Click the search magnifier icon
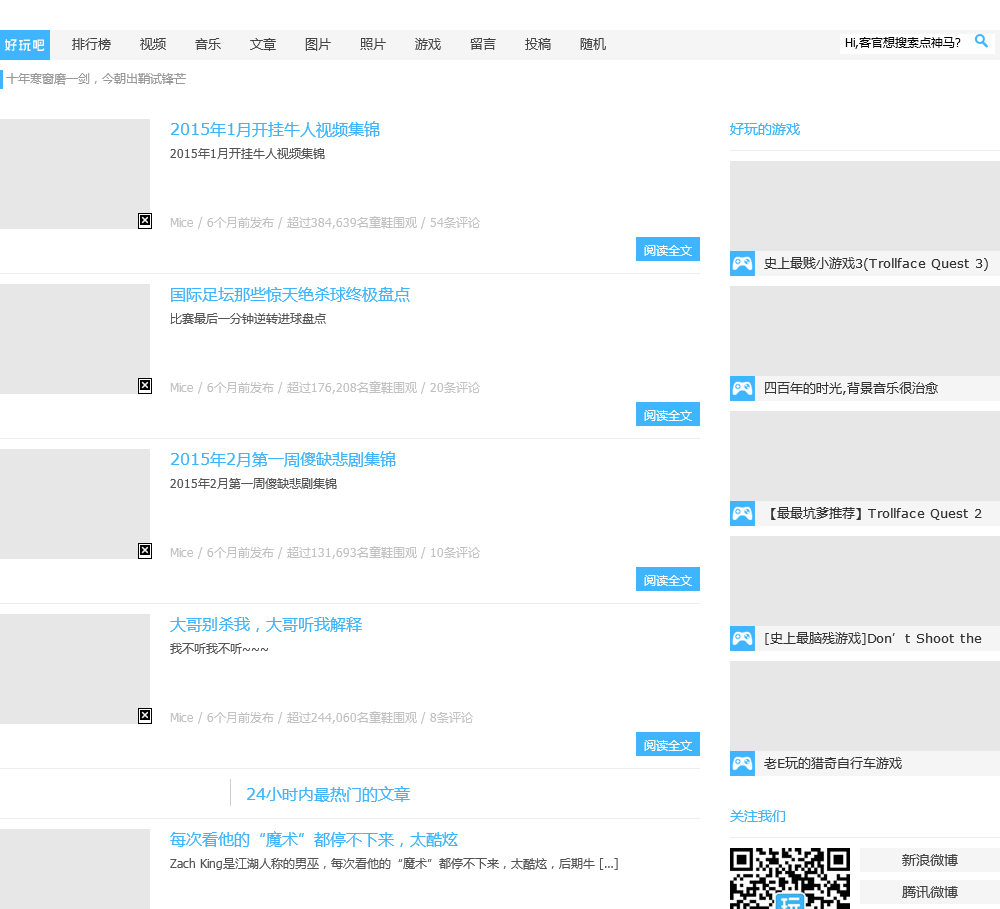 [981, 41]
